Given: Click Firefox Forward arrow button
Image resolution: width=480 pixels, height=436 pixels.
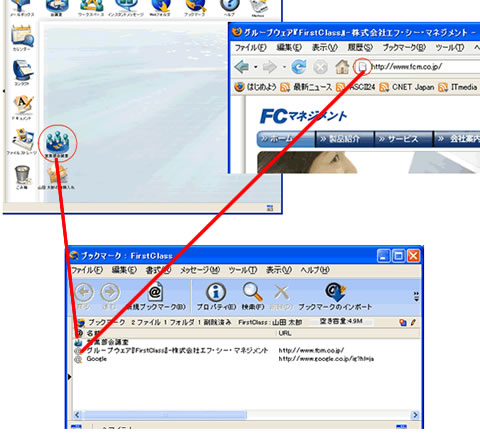Looking at the screenshot, I should 270,67.
